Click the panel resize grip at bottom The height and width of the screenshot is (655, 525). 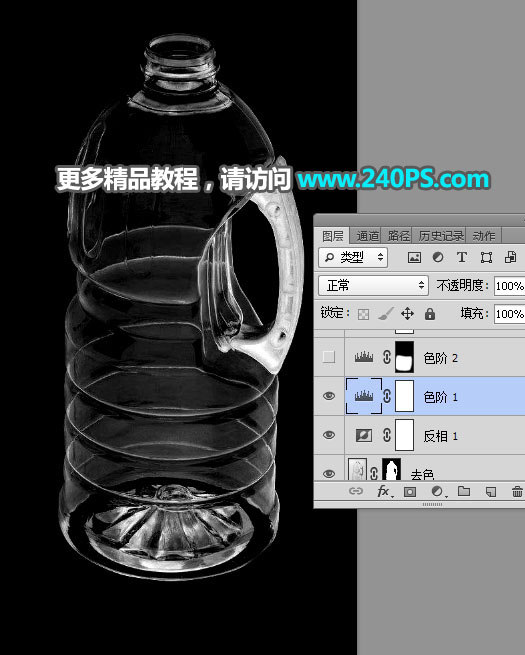tap(432, 505)
